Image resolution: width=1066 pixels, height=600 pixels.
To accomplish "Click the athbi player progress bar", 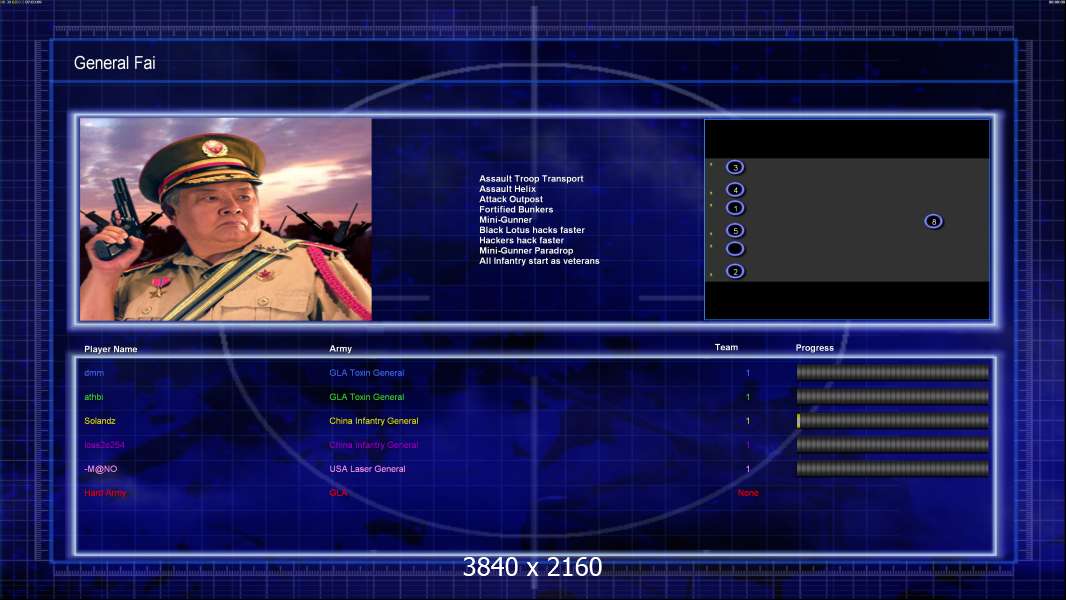I will pyautogui.click(x=893, y=396).
